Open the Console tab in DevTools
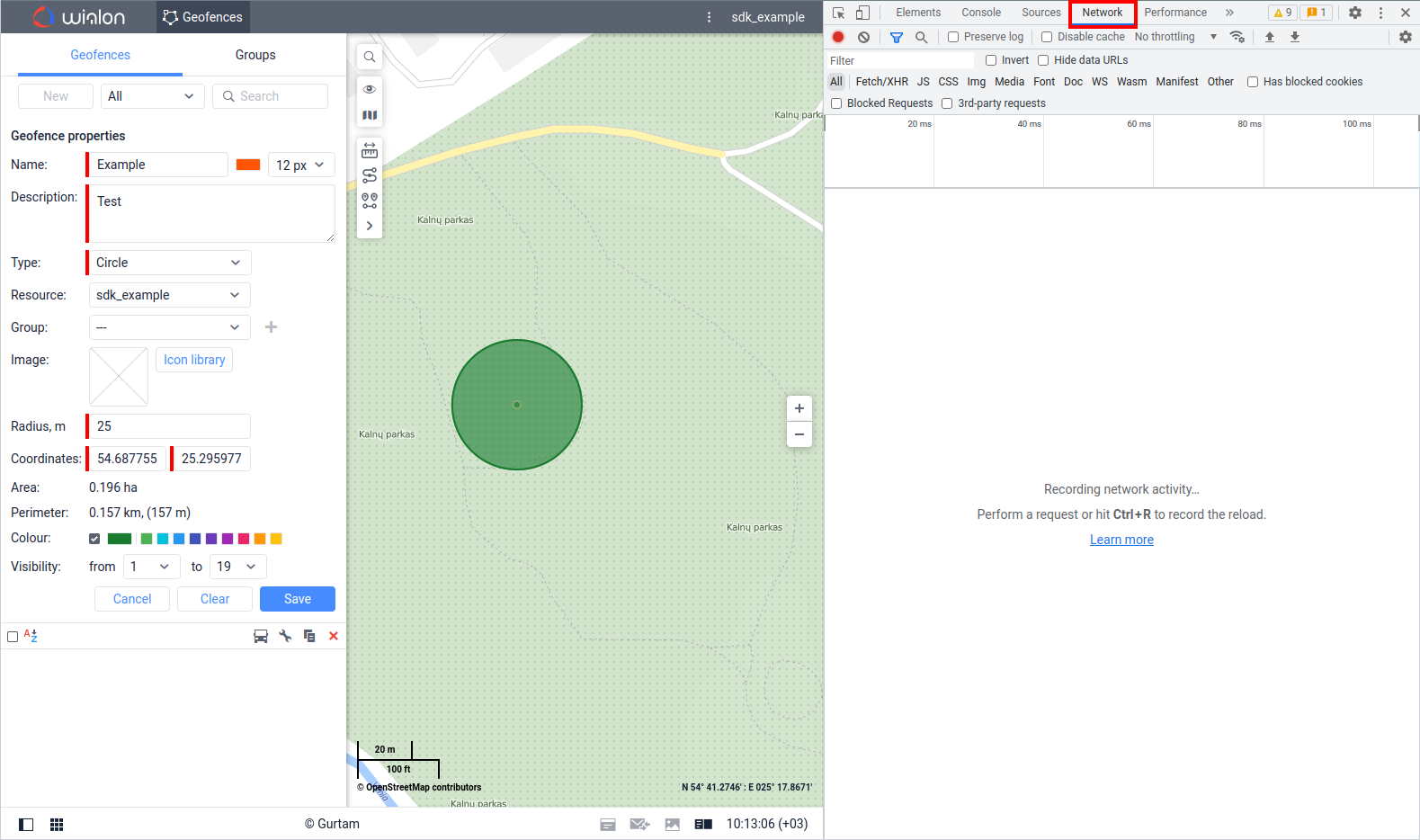This screenshot has height=840, width=1420. (980, 13)
